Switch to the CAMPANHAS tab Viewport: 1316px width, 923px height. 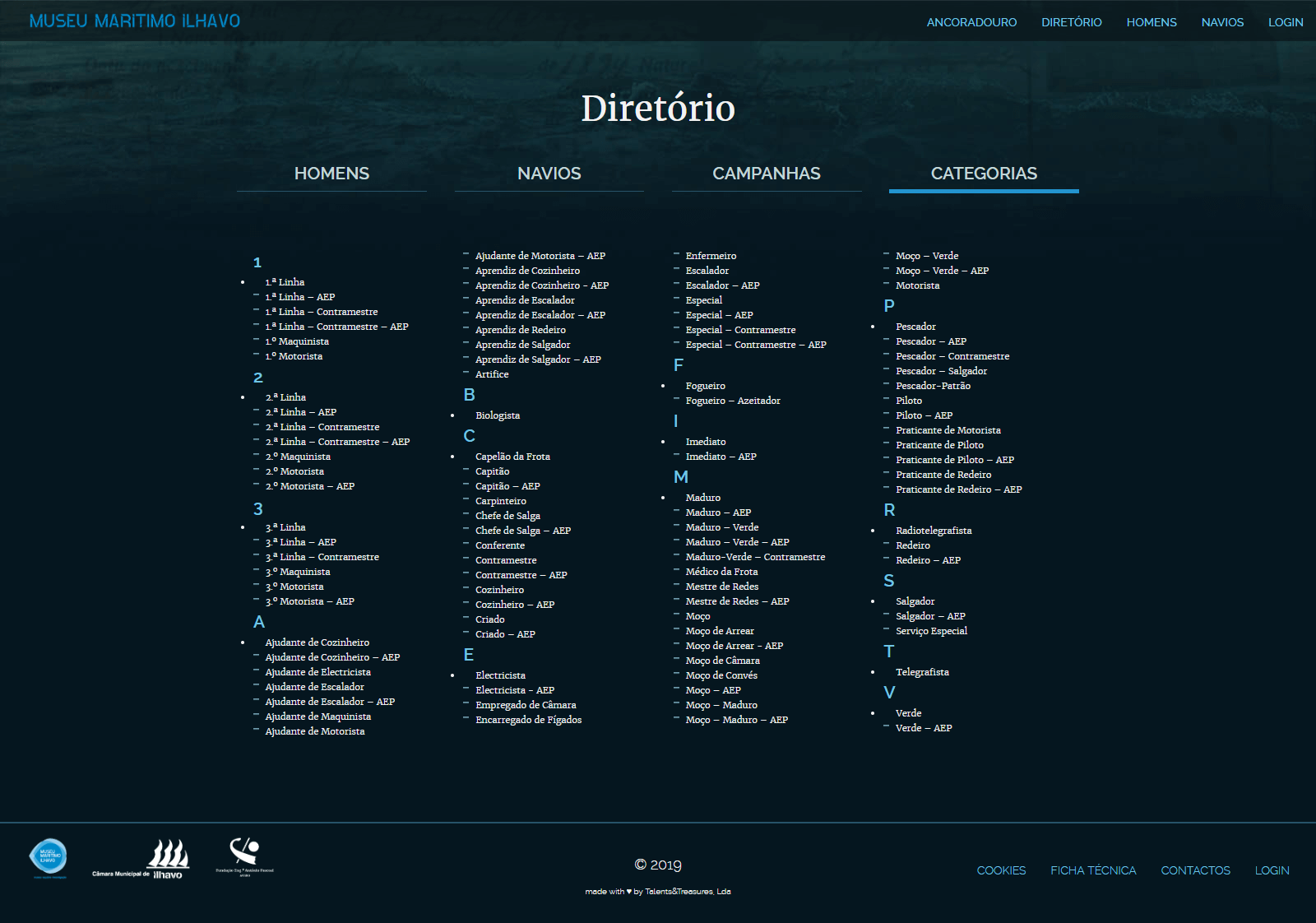click(x=767, y=174)
